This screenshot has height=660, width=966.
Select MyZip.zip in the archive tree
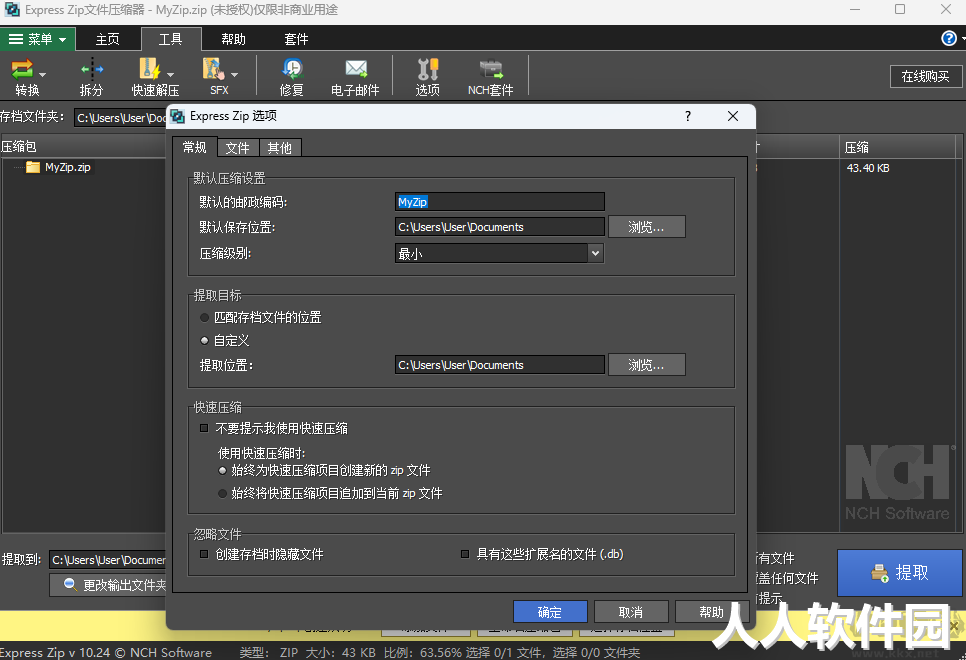coord(67,167)
